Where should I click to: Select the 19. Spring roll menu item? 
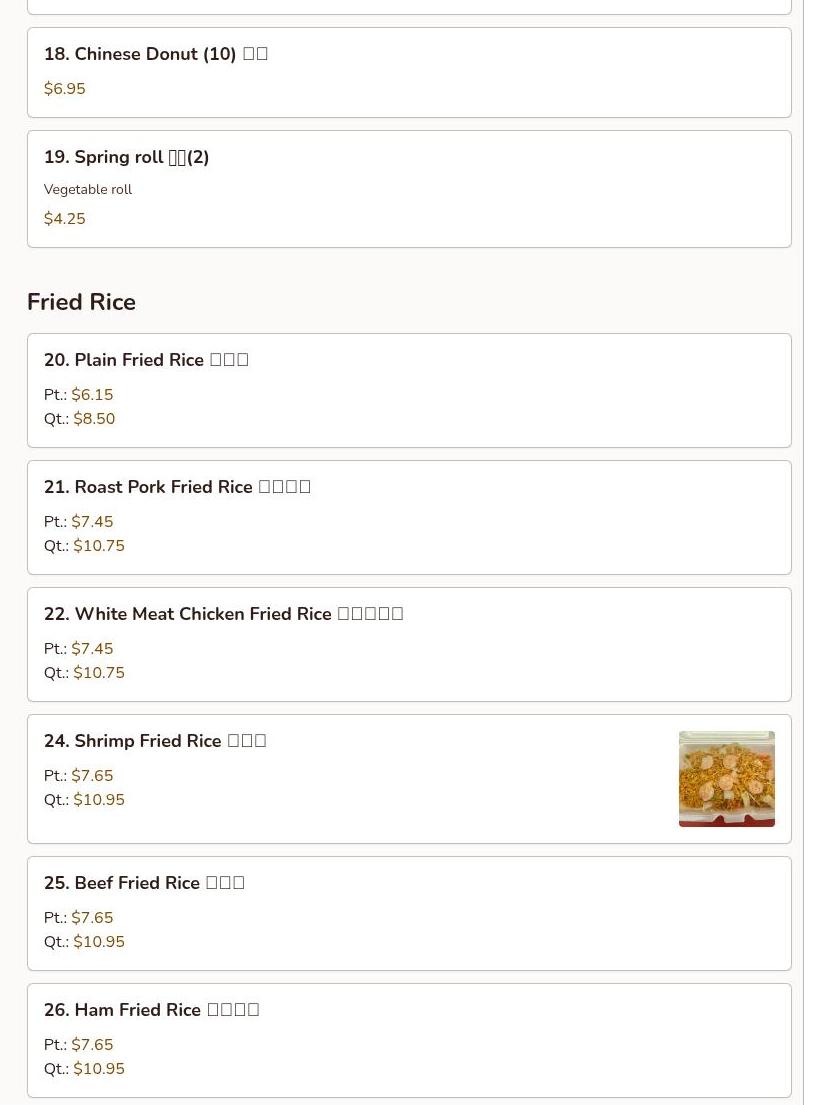[x=126, y=157]
